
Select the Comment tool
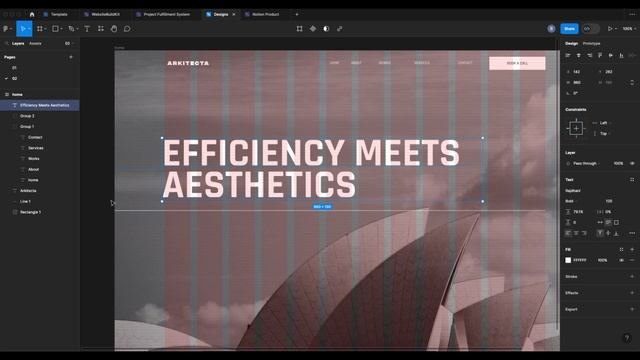[127, 29]
